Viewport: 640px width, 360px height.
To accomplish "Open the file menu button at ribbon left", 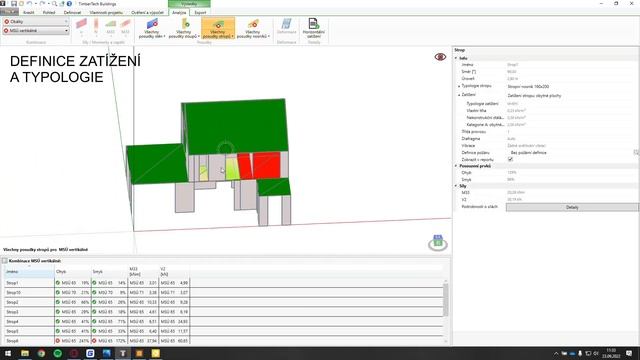I will click(9, 12).
